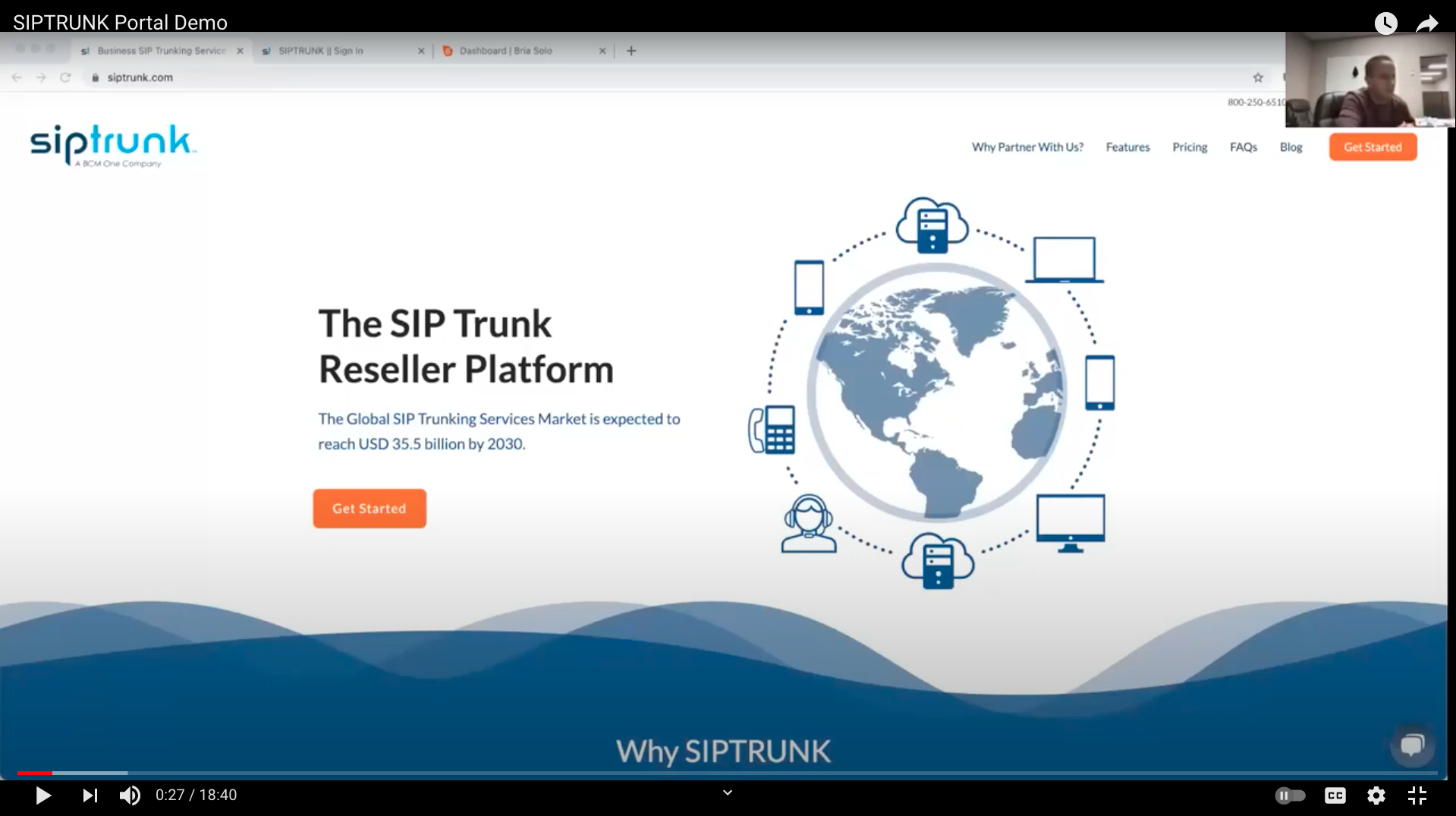Switch to Business SIP Trunking Service tab
Viewport: 1456px width, 816px height.
coord(162,51)
